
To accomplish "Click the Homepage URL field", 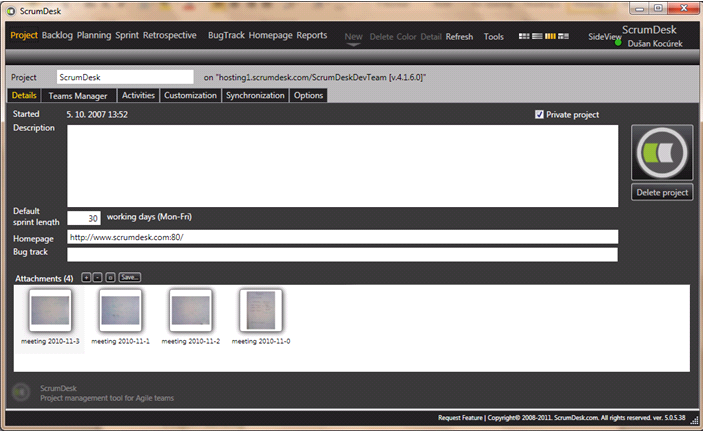I will (x=343, y=237).
